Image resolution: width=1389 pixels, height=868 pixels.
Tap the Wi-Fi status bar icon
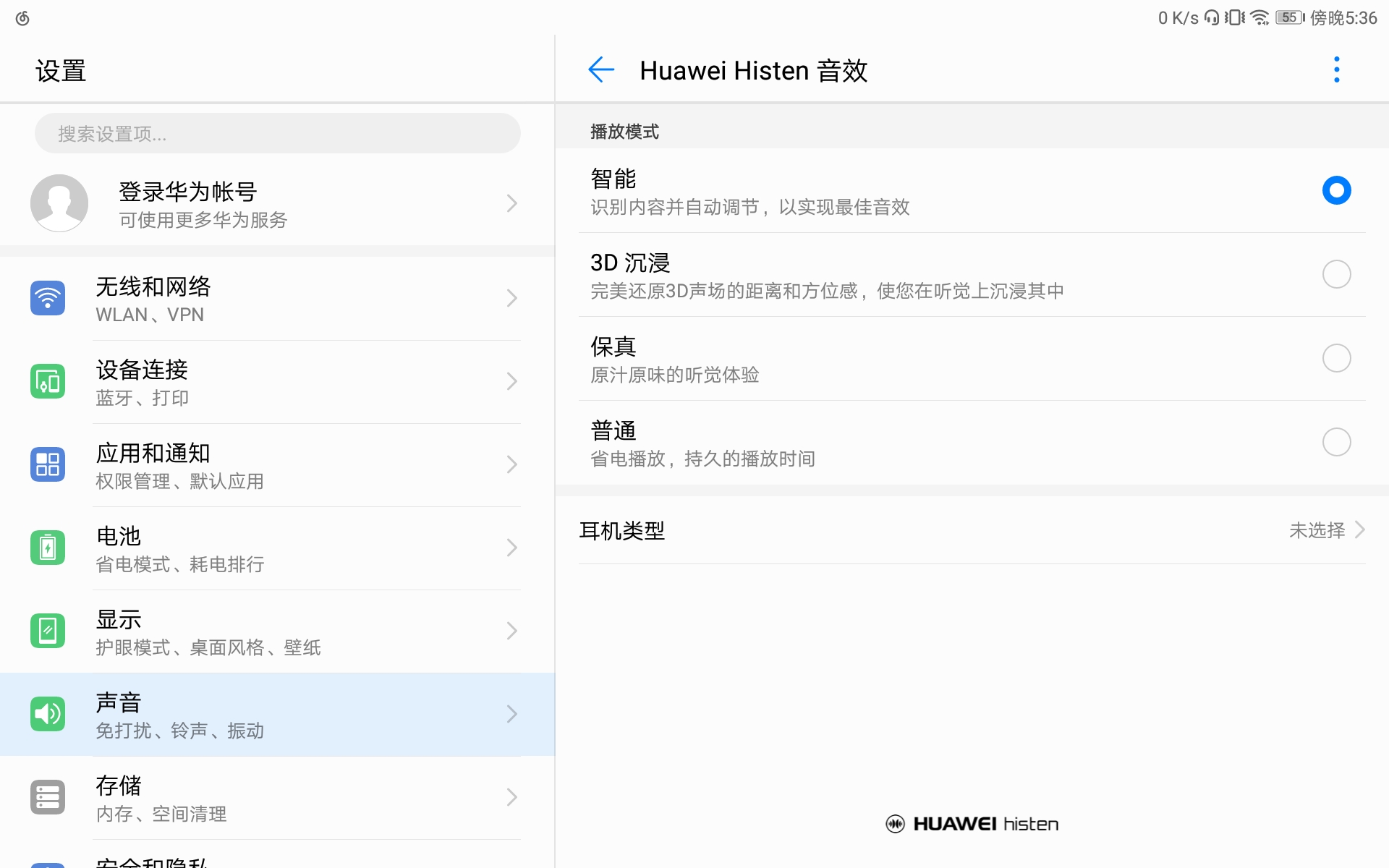click(x=1260, y=17)
